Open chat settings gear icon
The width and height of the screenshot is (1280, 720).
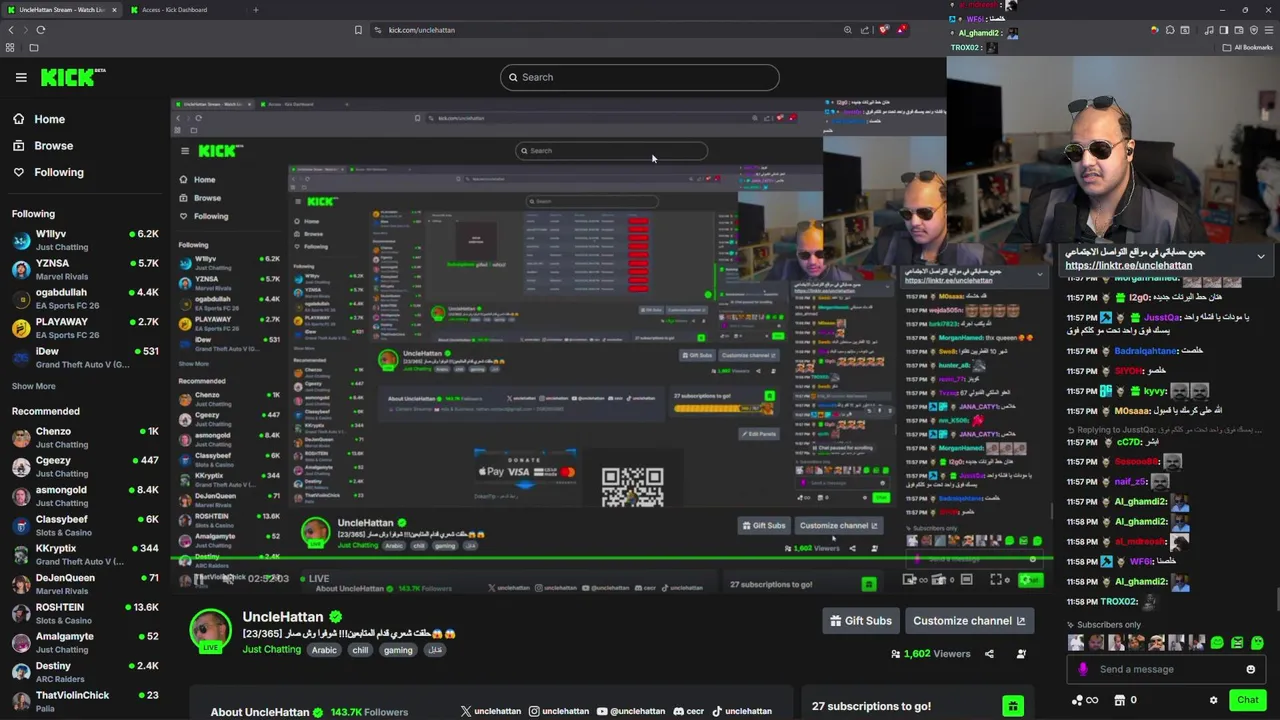click(x=1213, y=701)
